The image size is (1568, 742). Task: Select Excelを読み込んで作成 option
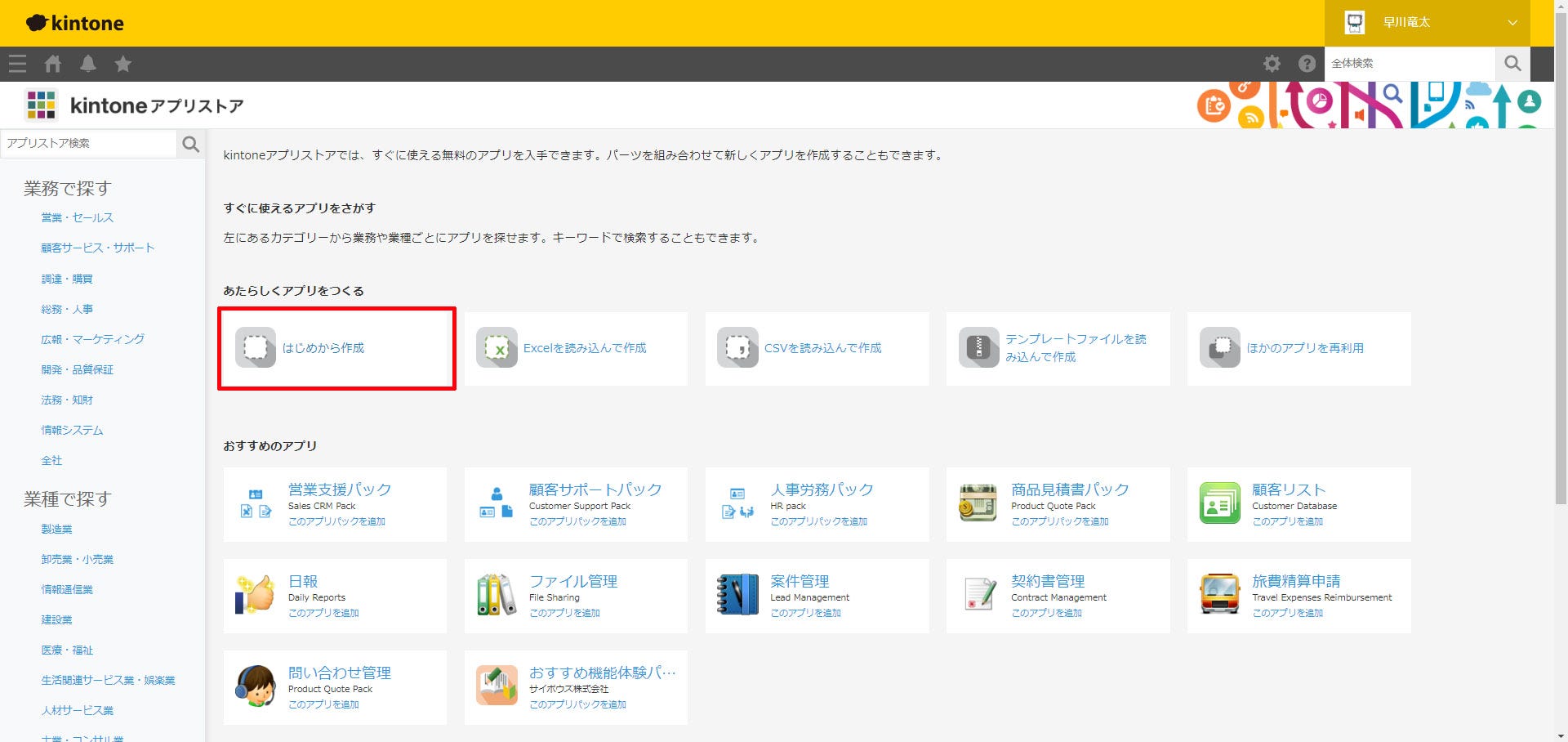pyautogui.click(x=576, y=349)
